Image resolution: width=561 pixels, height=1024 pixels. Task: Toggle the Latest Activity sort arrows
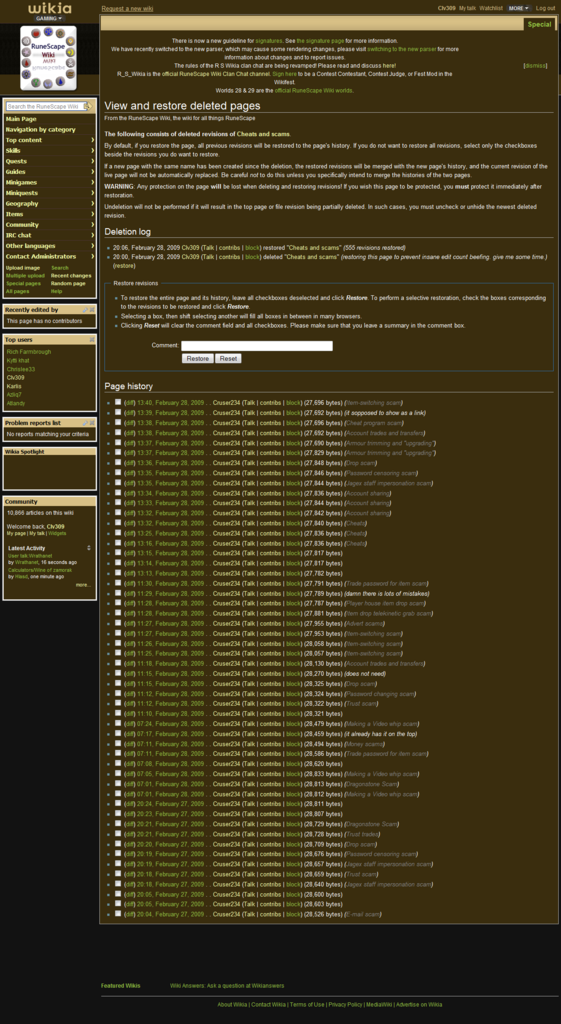(x=89, y=548)
